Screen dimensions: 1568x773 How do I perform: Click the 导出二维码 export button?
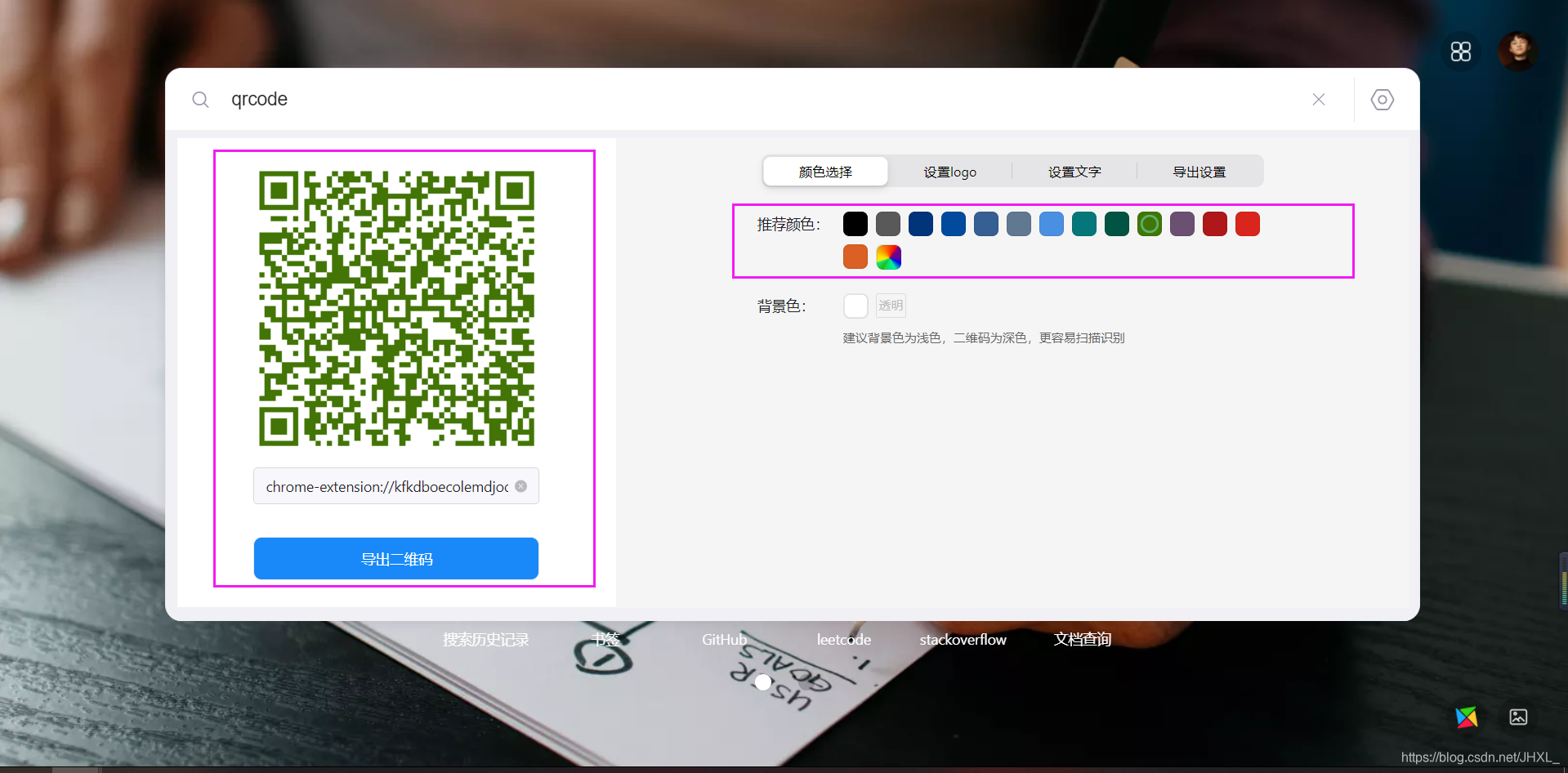(x=395, y=558)
